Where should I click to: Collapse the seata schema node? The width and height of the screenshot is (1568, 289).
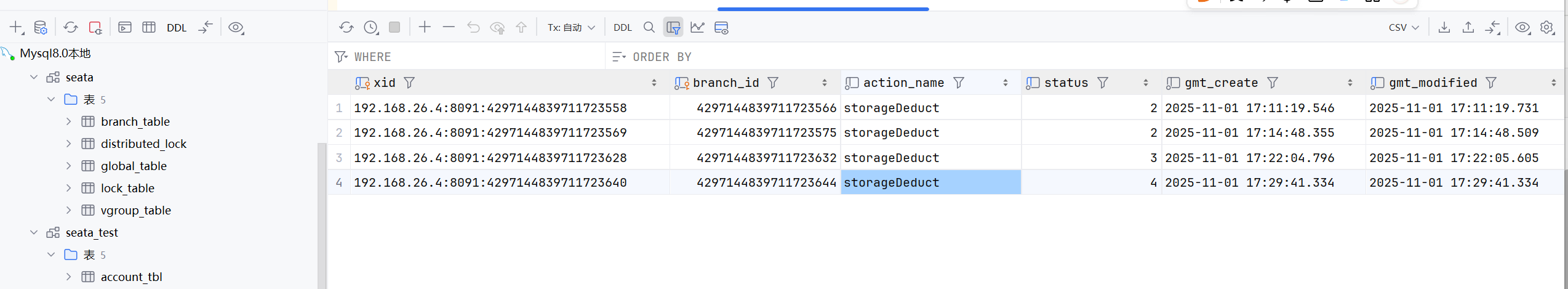click(x=34, y=77)
